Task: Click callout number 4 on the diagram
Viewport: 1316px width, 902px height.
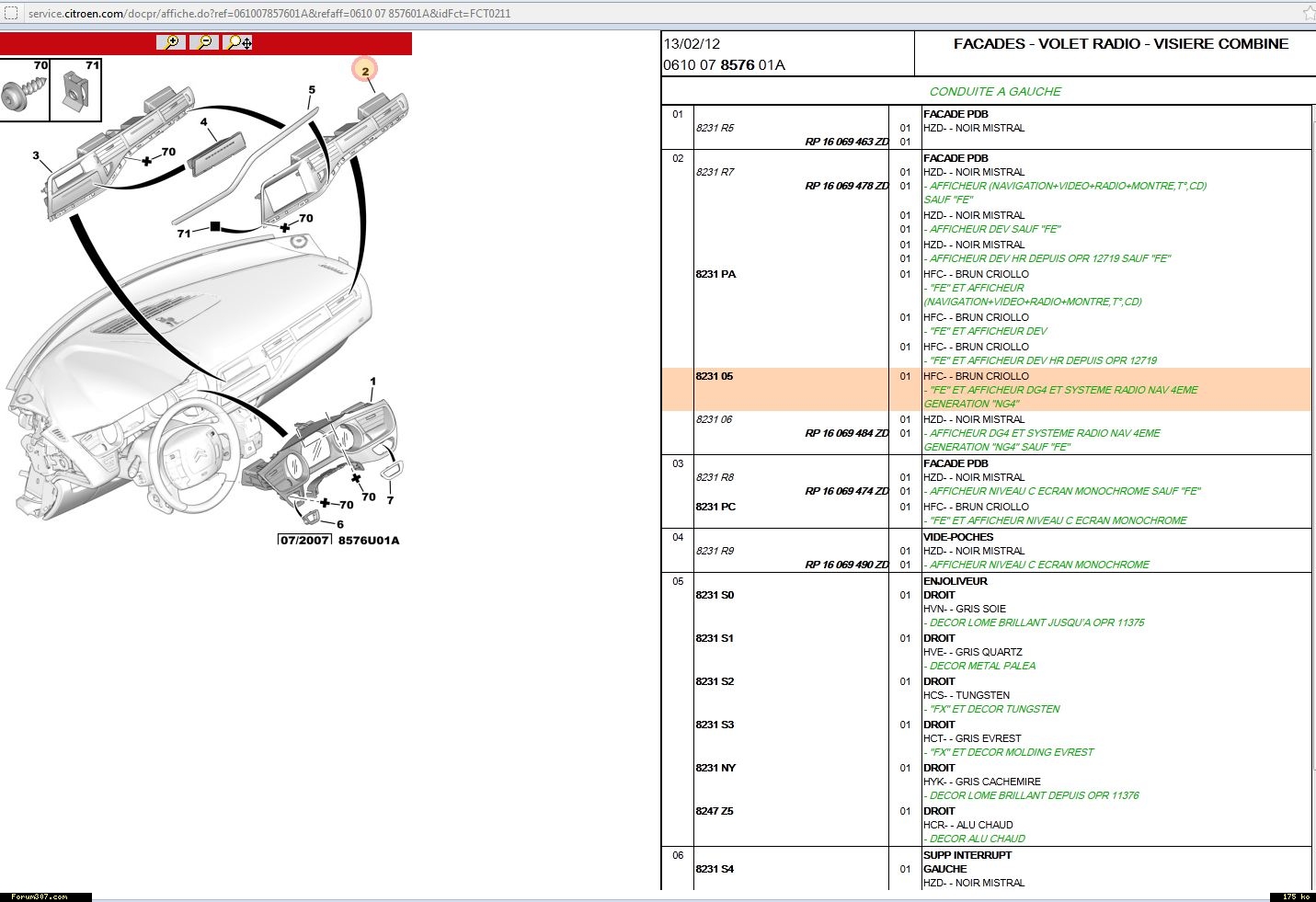Action: (x=203, y=122)
